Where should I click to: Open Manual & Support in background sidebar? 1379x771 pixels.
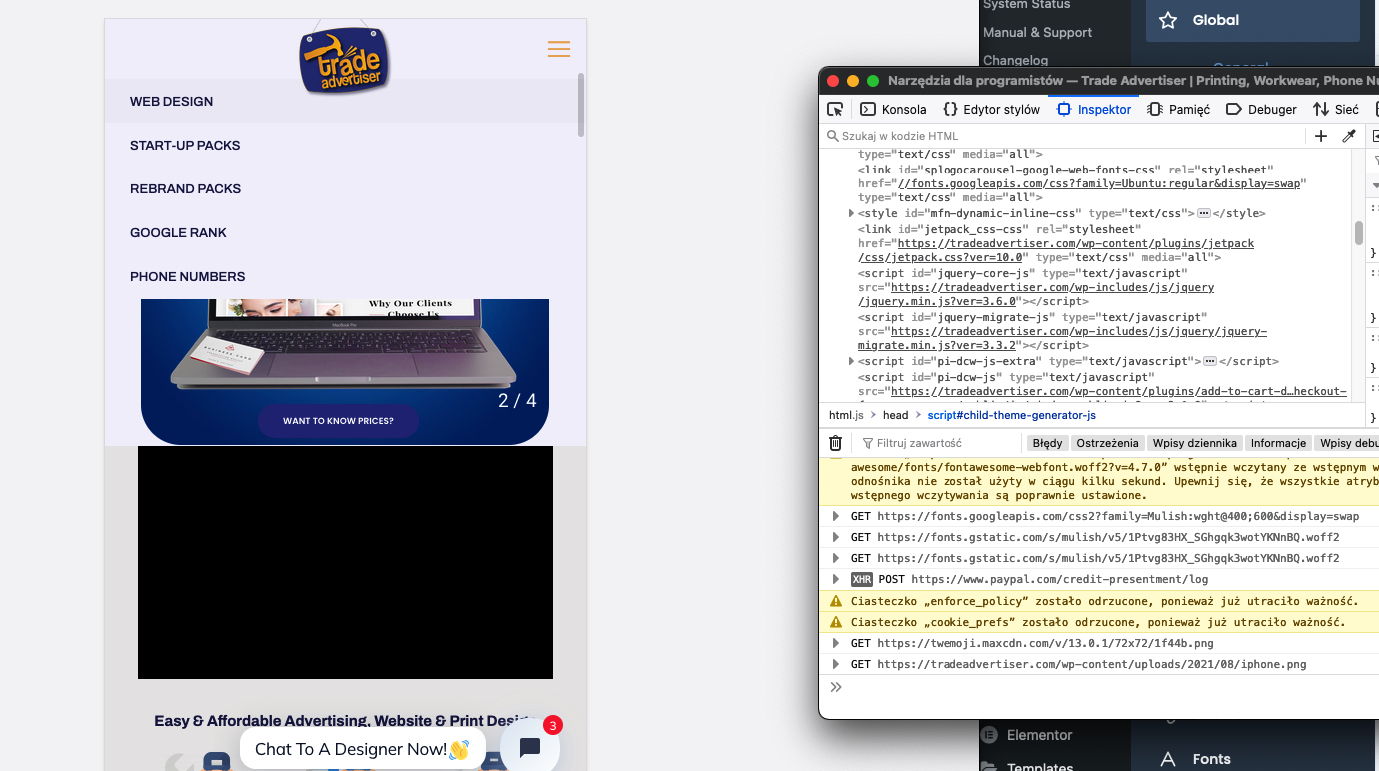click(1037, 32)
